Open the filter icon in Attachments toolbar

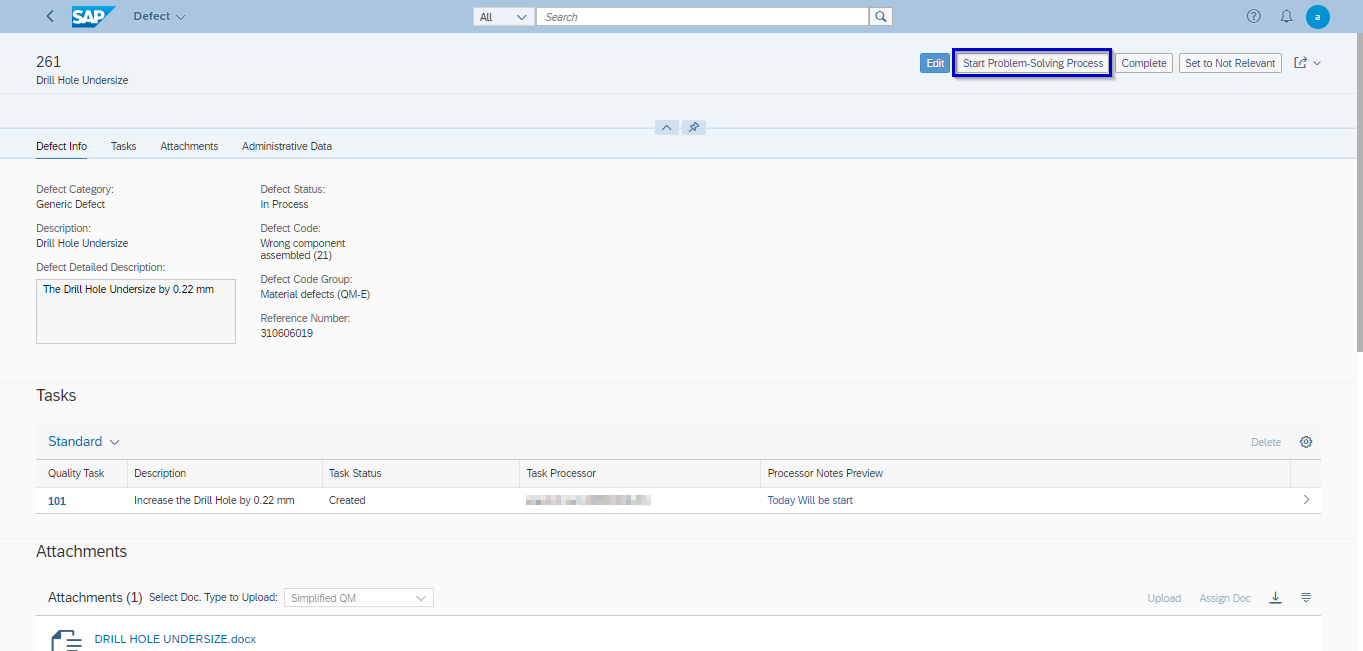pos(1306,597)
